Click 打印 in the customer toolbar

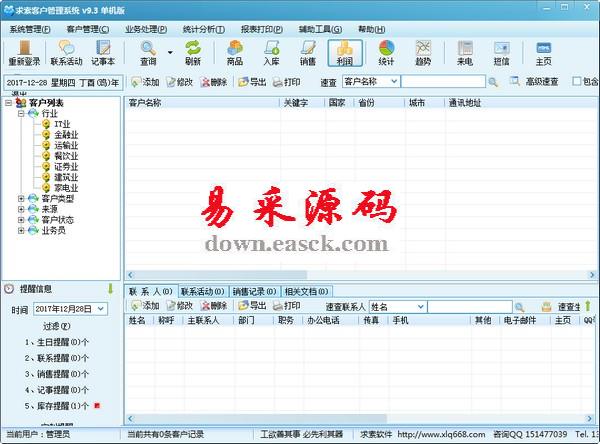click(x=286, y=82)
